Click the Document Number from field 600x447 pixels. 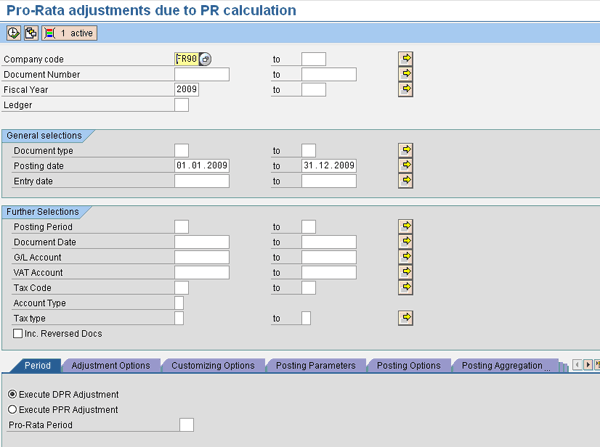click(x=202, y=74)
